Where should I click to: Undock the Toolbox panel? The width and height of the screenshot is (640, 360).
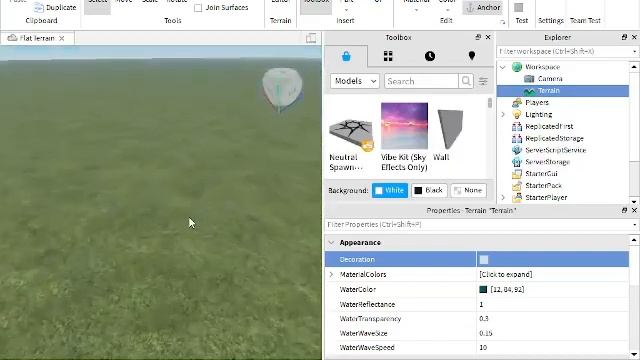(478, 37)
